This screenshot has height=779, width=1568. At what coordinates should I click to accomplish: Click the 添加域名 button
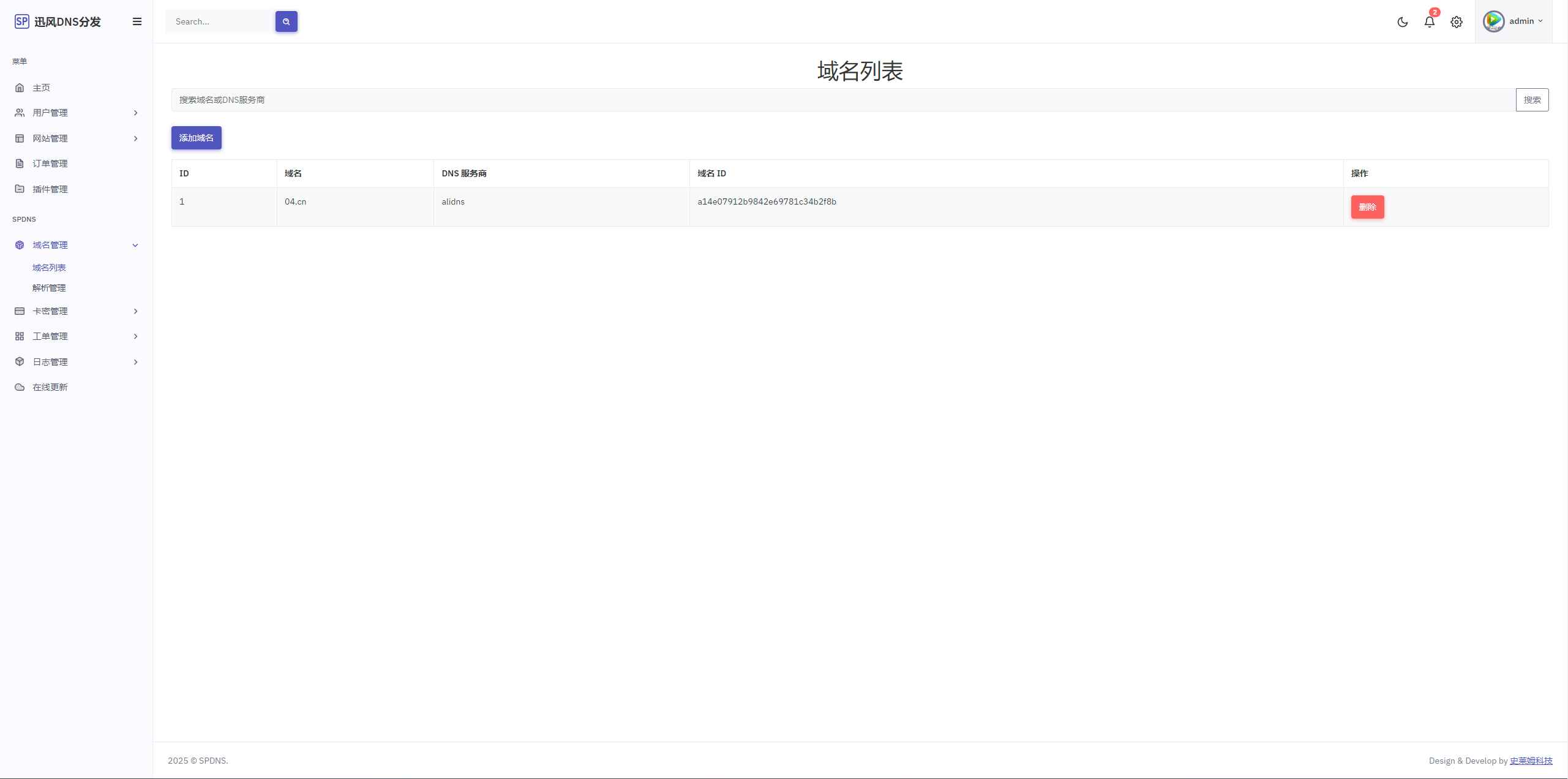tap(196, 137)
